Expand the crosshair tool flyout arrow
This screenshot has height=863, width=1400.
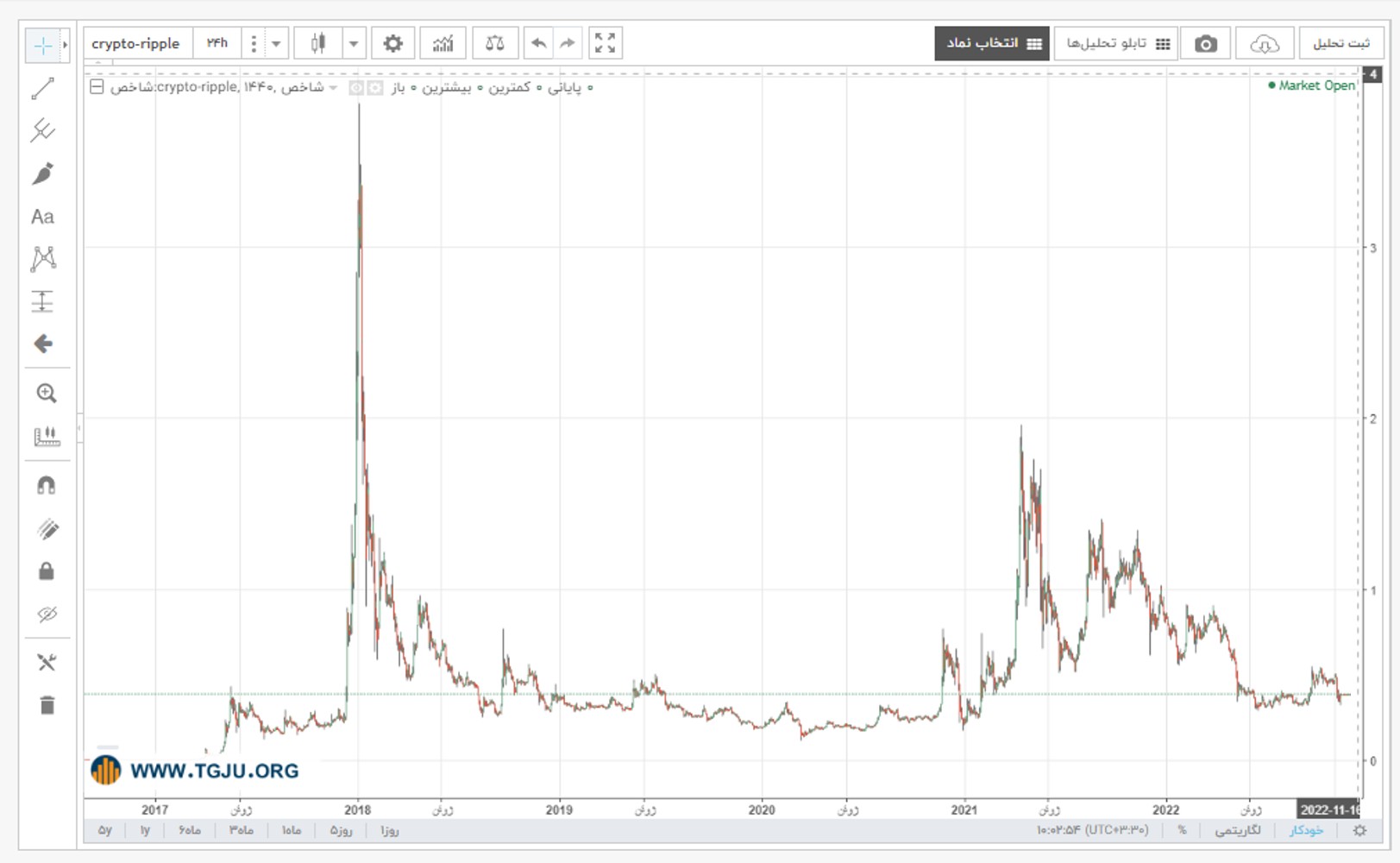65,45
